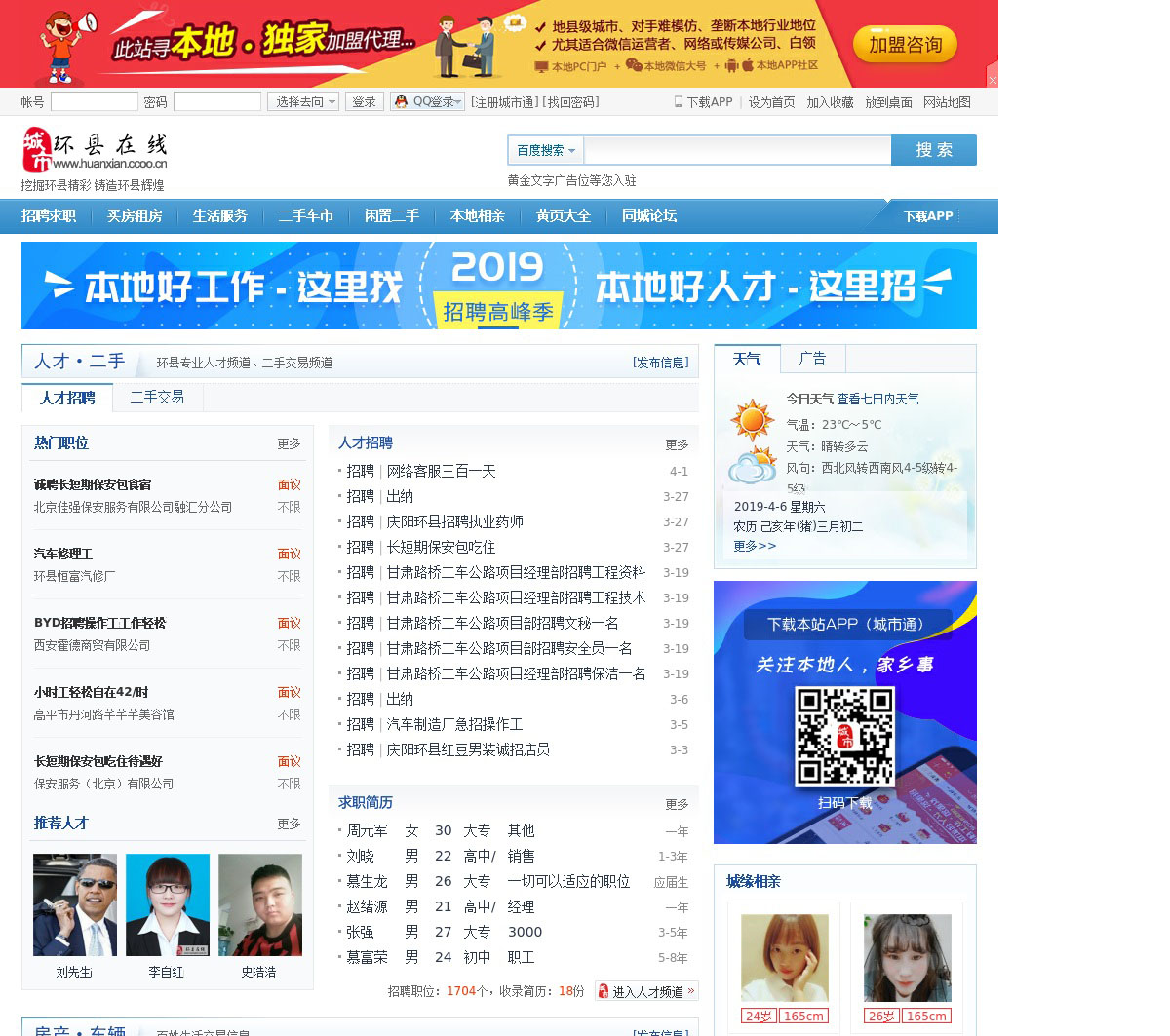Click the QR code for app download
The height and width of the screenshot is (1036, 1170).
[844, 736]
